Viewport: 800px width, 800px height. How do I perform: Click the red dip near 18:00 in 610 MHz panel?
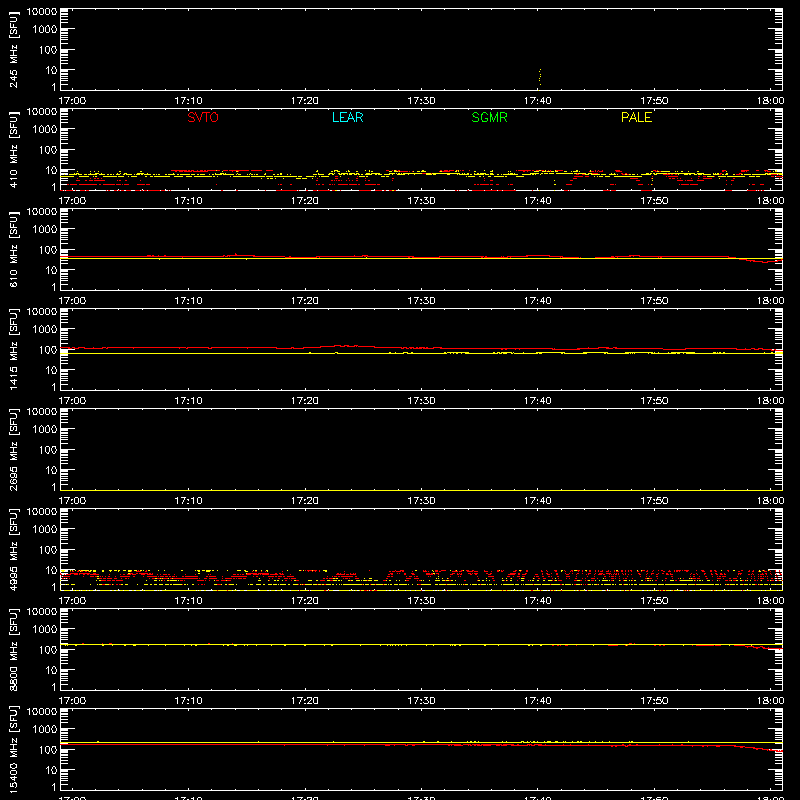coord(760,261)
